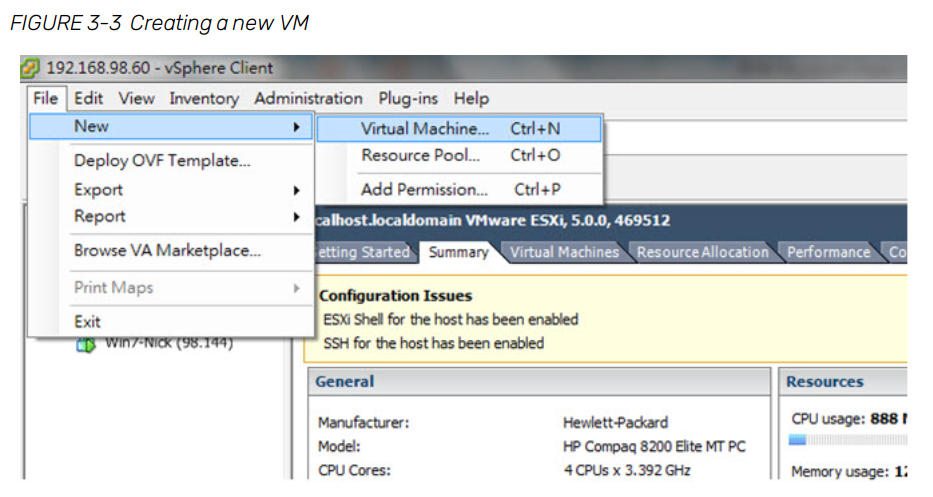933x497 pixels.
Task: Switch to the Summary tab
Action: pos(458,252)
